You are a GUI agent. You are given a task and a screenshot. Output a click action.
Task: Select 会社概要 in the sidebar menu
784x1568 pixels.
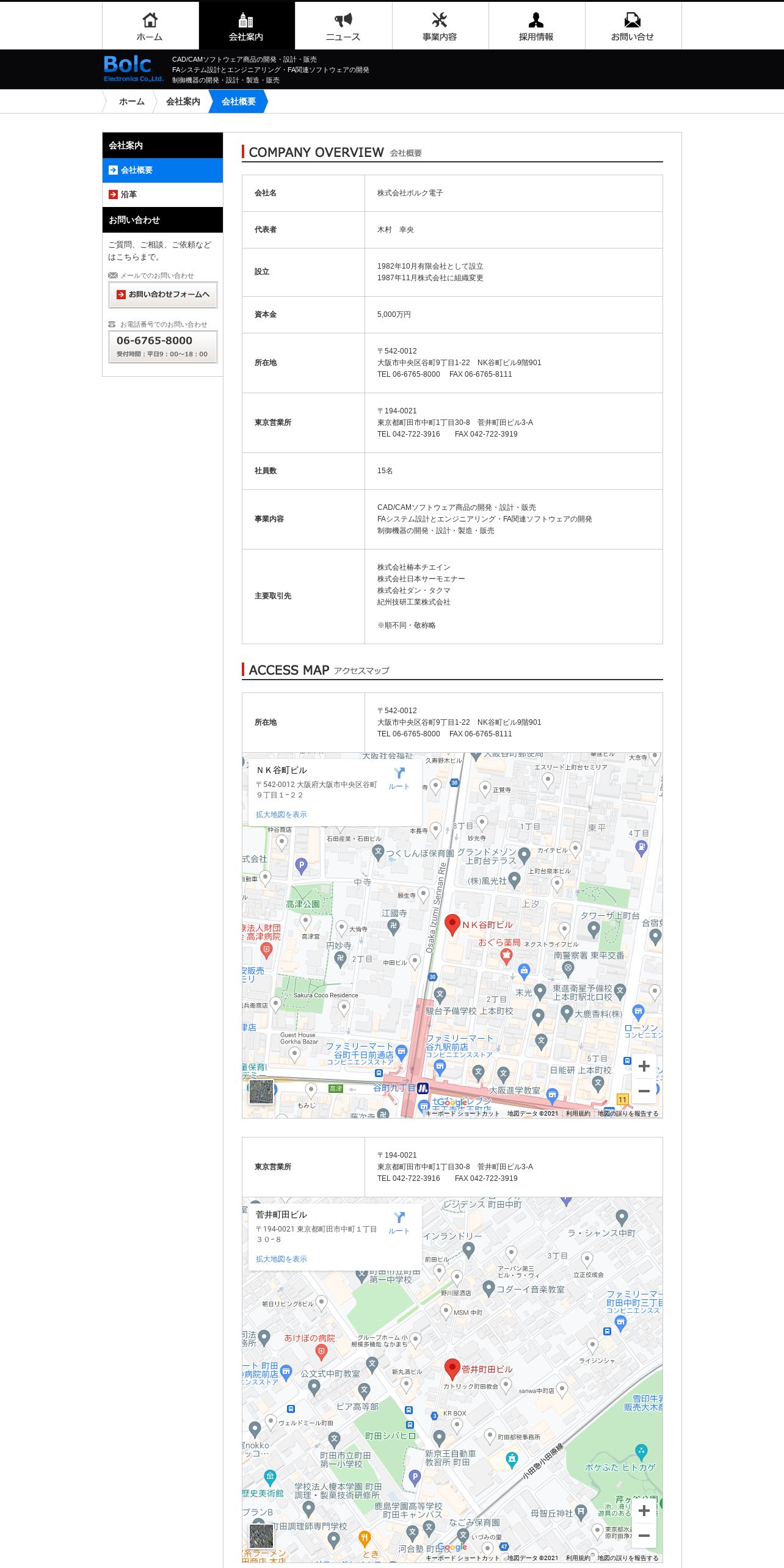pyautogui.click(x=162, y=170)
